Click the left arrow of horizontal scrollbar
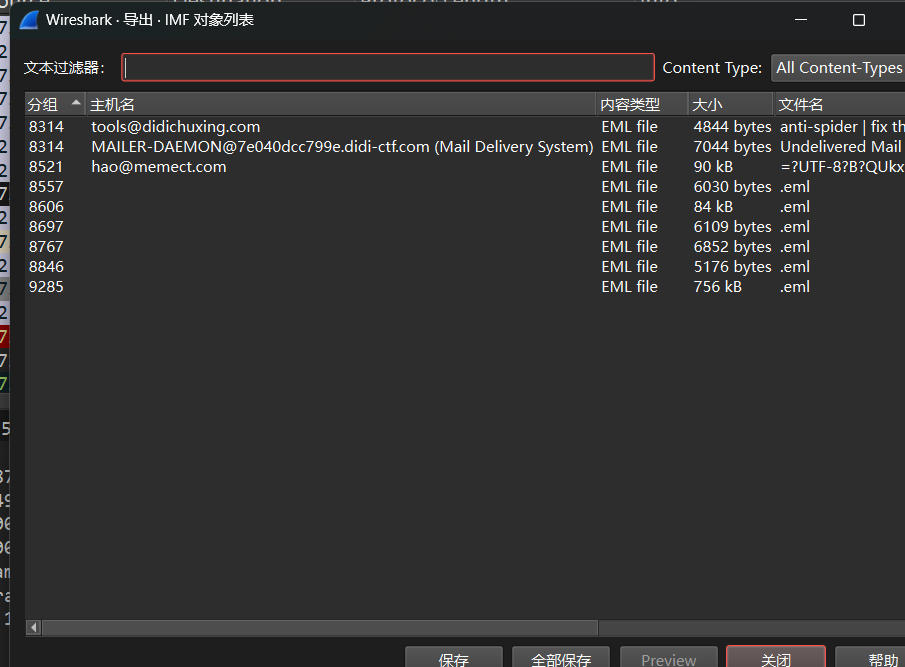Image resolution: width=905 pixels, height=667 pixels. [x=33, y=627]
